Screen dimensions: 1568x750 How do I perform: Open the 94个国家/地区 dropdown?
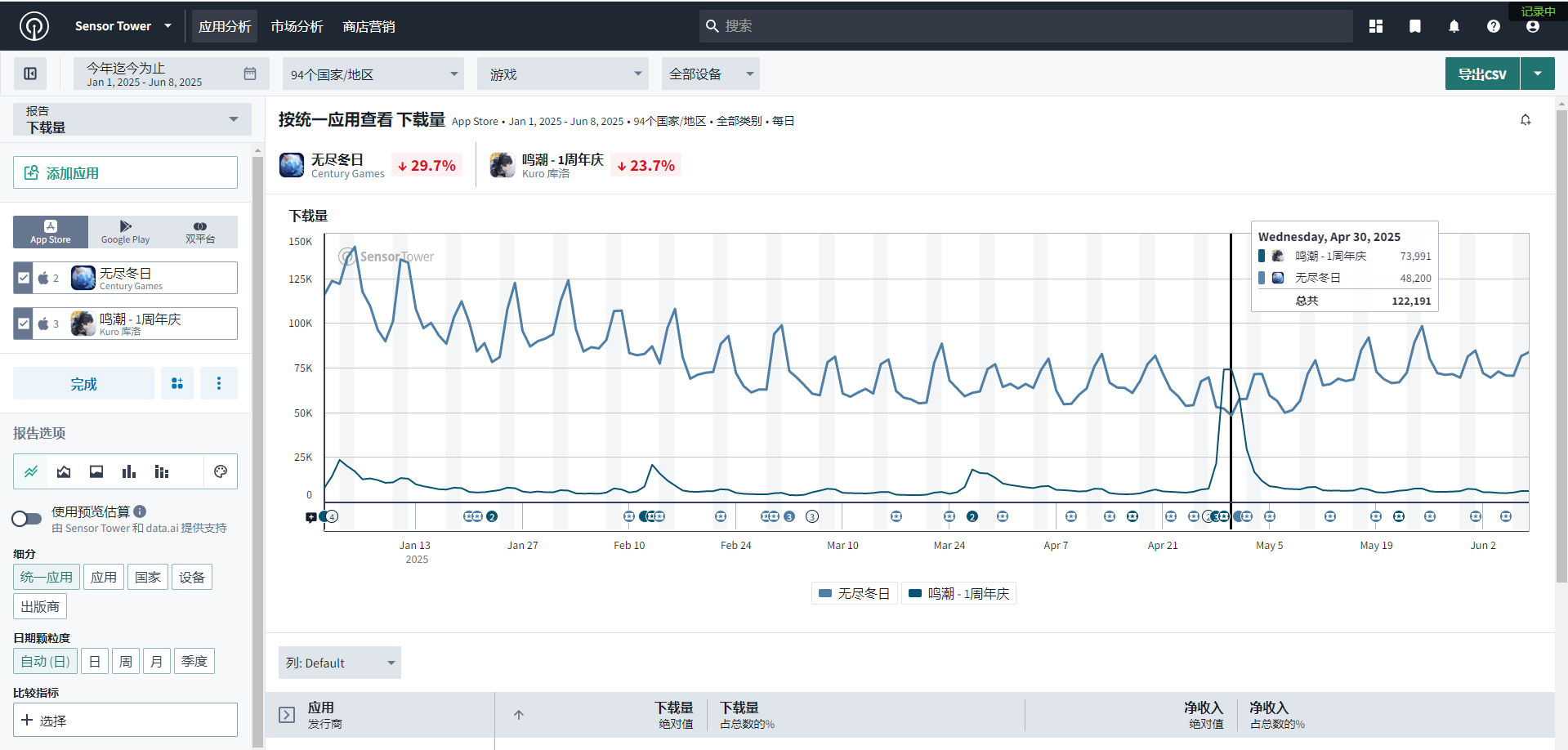373,74
